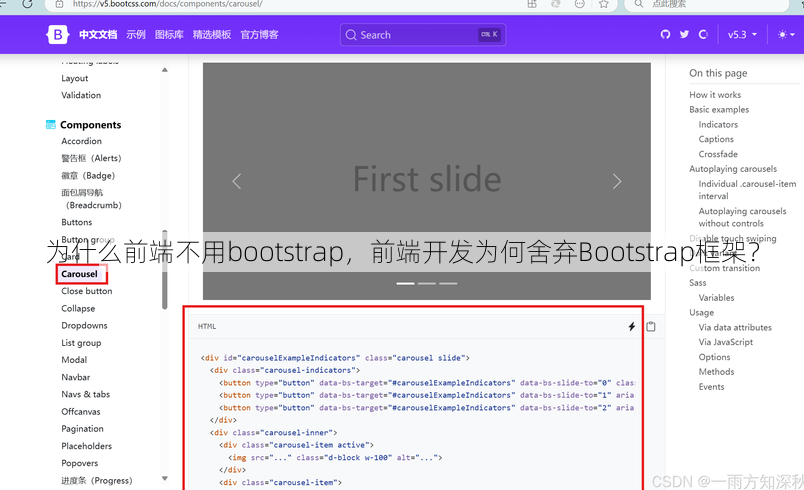Open 中文文档 nav item

(98, 35)
